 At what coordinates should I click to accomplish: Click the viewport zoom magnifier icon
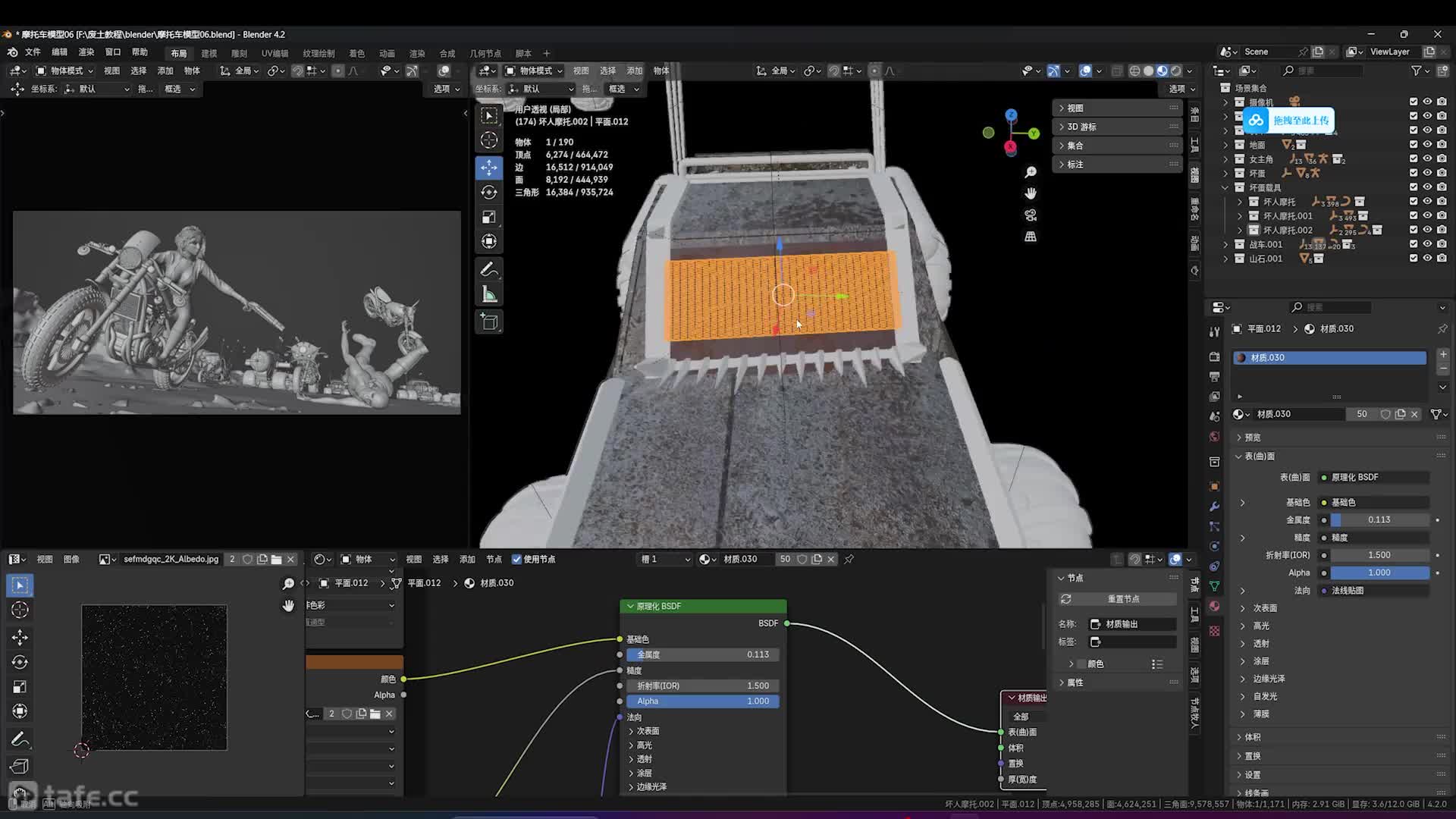(x=1031, y=173)
